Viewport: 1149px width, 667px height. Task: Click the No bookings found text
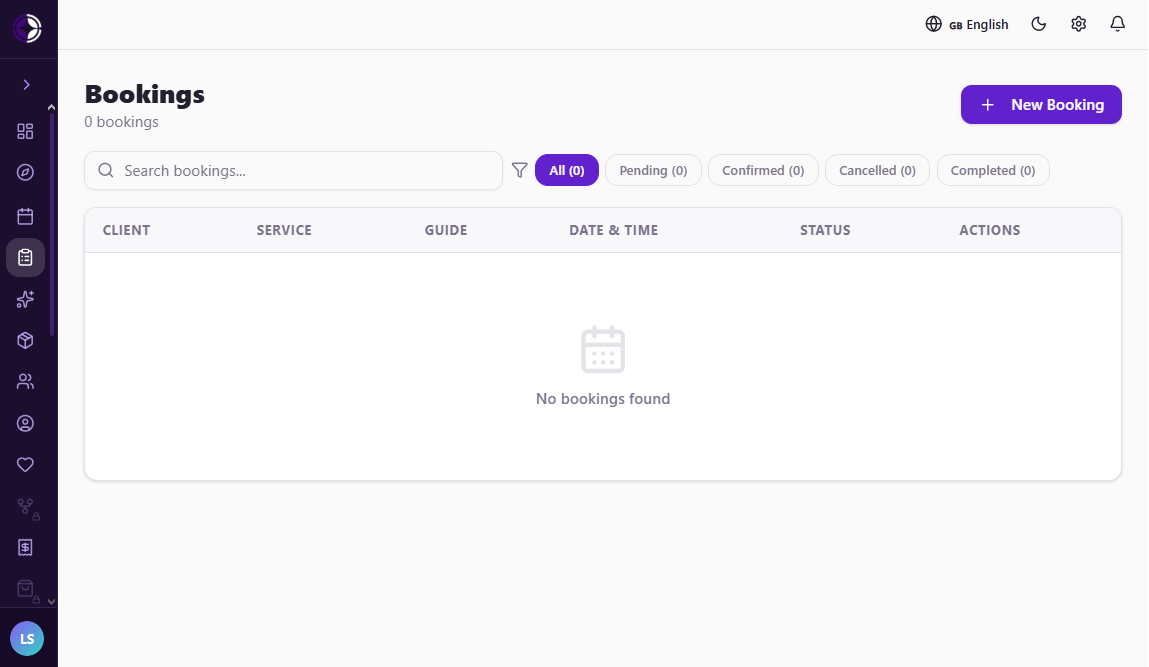pos(603,399)
